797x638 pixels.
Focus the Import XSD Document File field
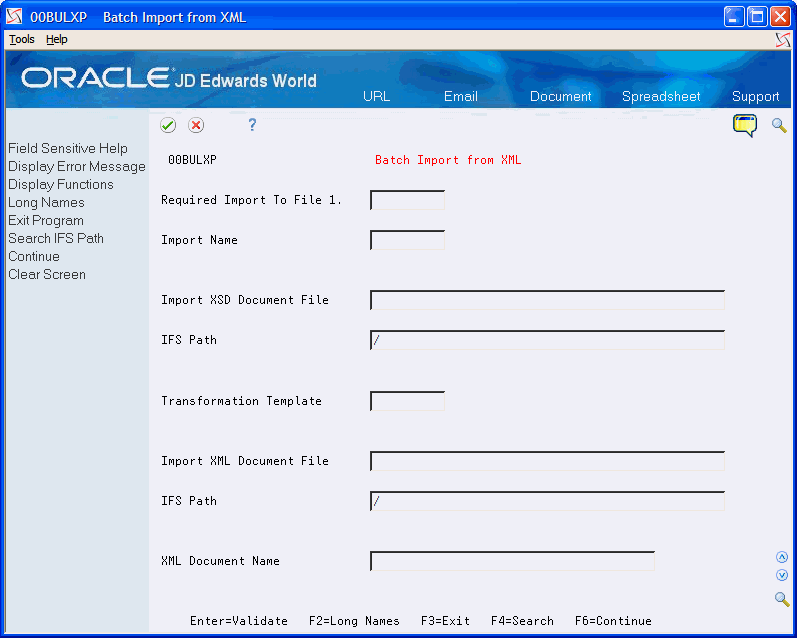tap(547, 300)
